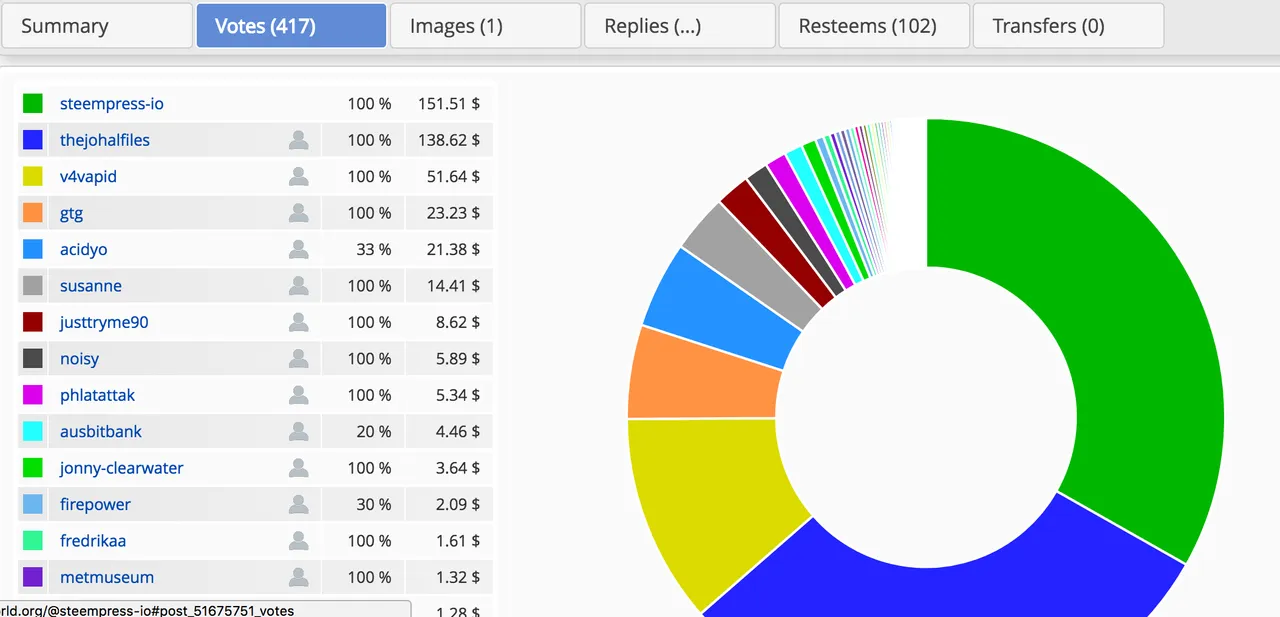Click the person icon beside v4vapid
This screenshot has height=617, width=1280.
pyautogui.click(x=298, y=177)
